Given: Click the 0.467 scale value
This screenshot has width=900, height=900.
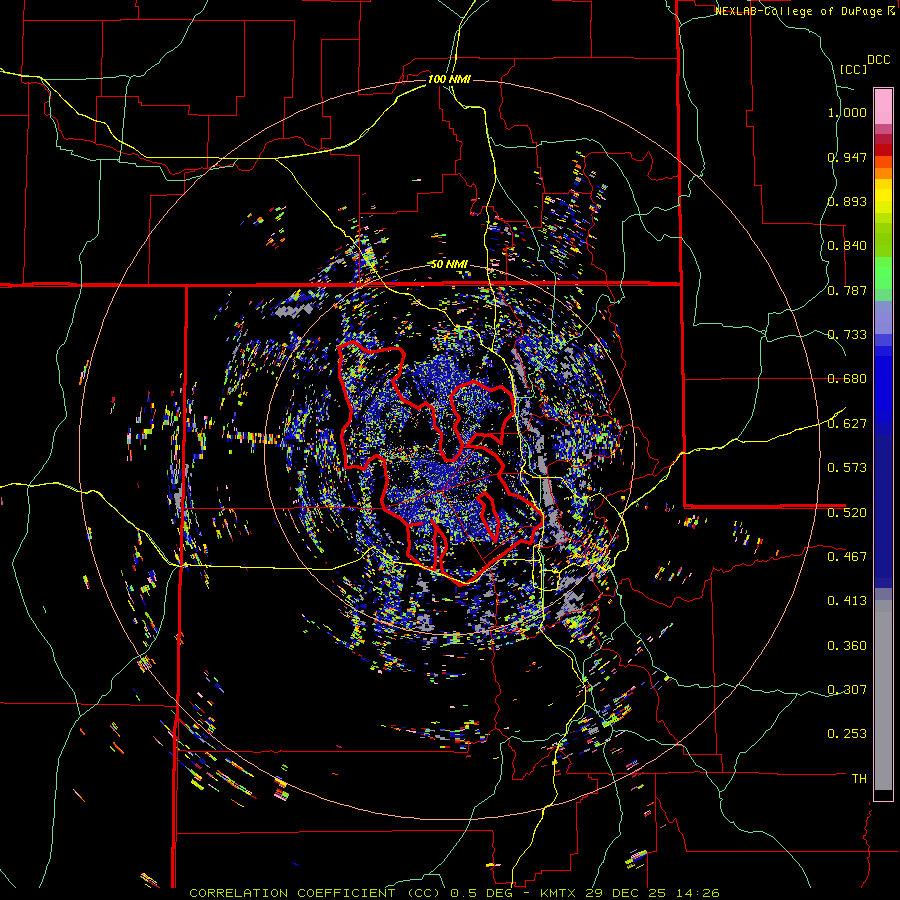Looking at the screenshot, I should coord(847,556).
